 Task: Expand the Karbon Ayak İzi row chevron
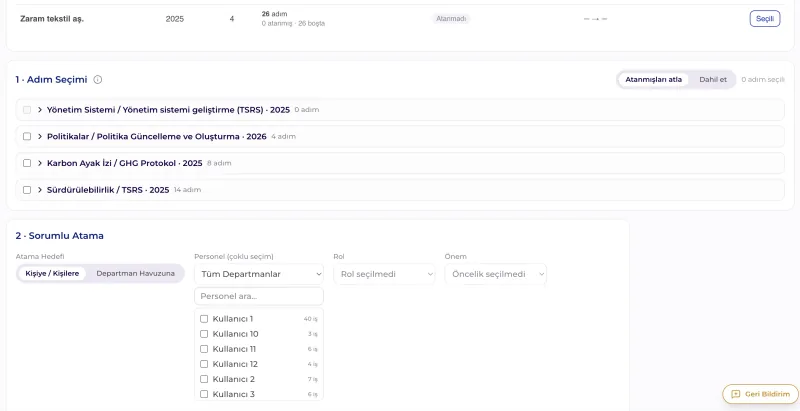pyautogui.click(x=40, y=163)
